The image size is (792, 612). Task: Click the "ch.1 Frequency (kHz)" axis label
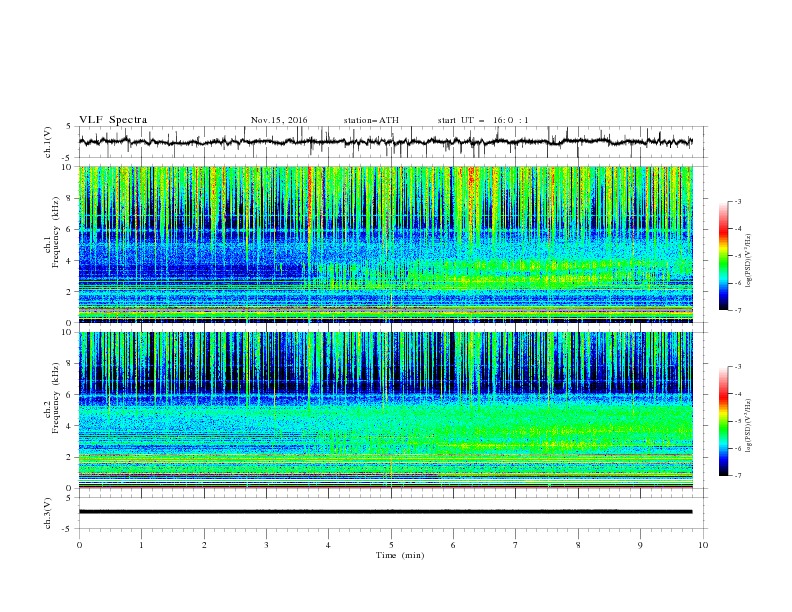point(52,230)
